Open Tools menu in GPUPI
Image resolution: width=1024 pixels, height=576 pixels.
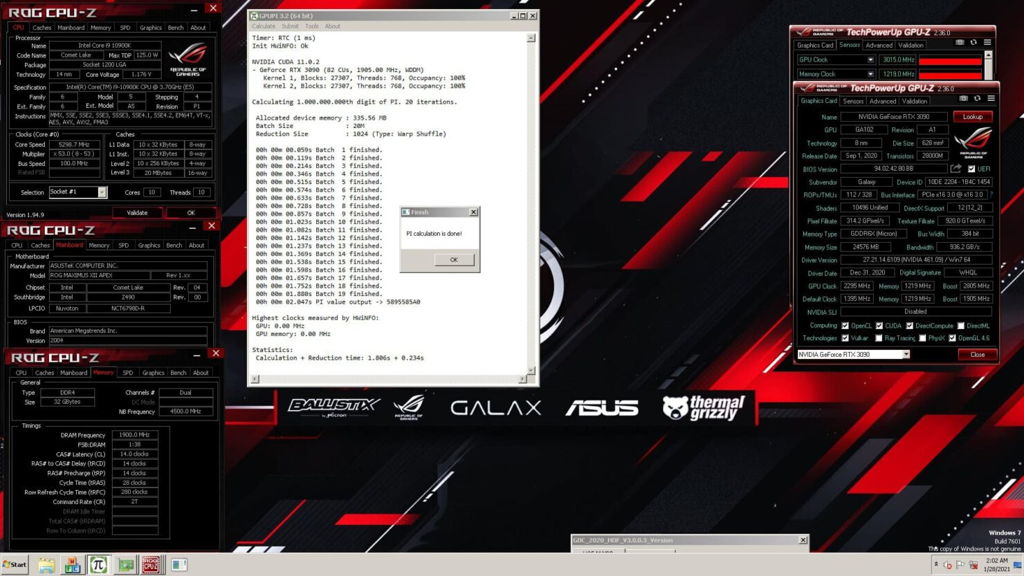[312, 26]
